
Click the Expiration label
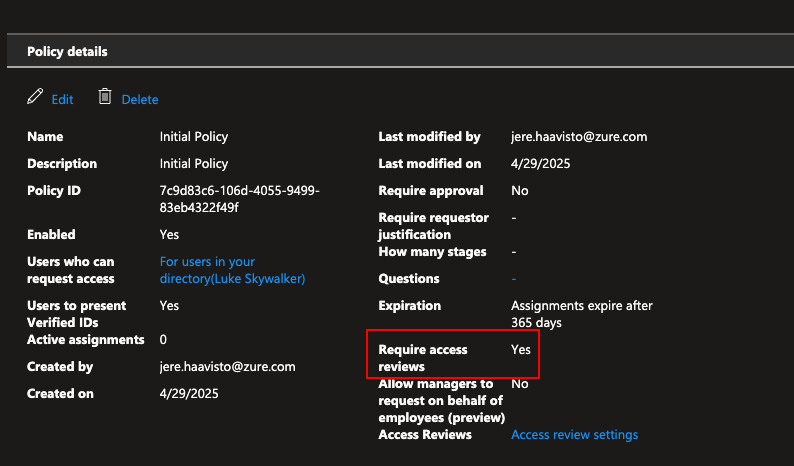[409, 305]
